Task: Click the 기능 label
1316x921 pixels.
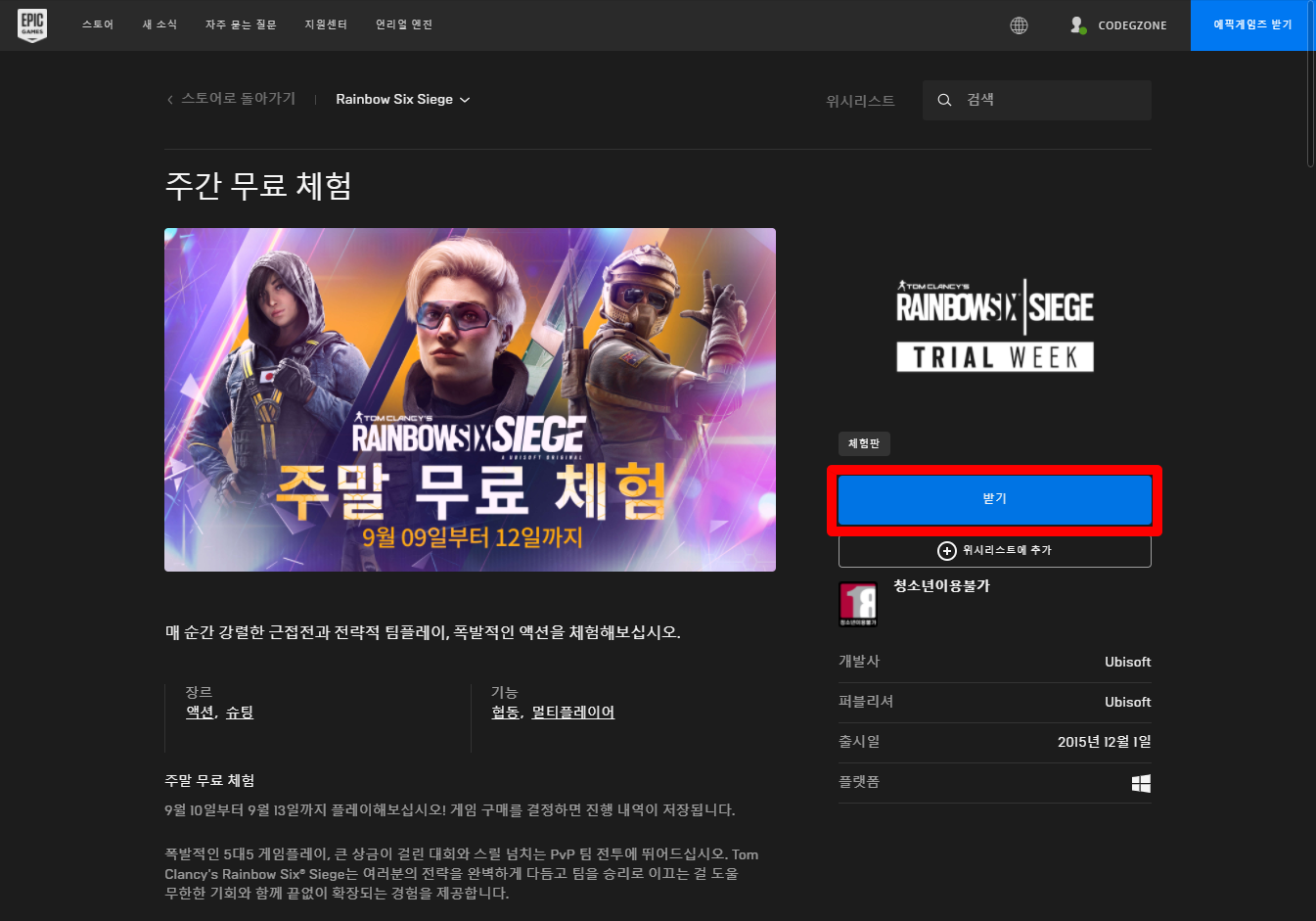Action: 504,692
